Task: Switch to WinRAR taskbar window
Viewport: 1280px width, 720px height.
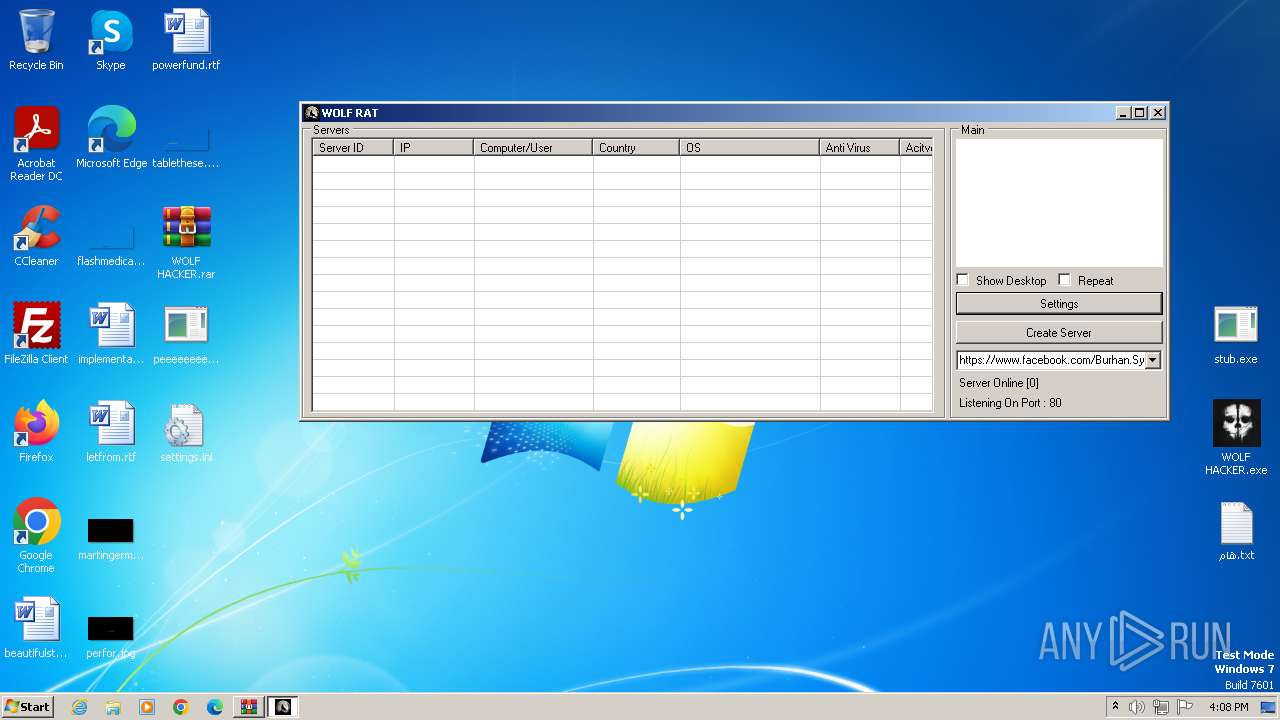Action: click(x=249, y=707)
